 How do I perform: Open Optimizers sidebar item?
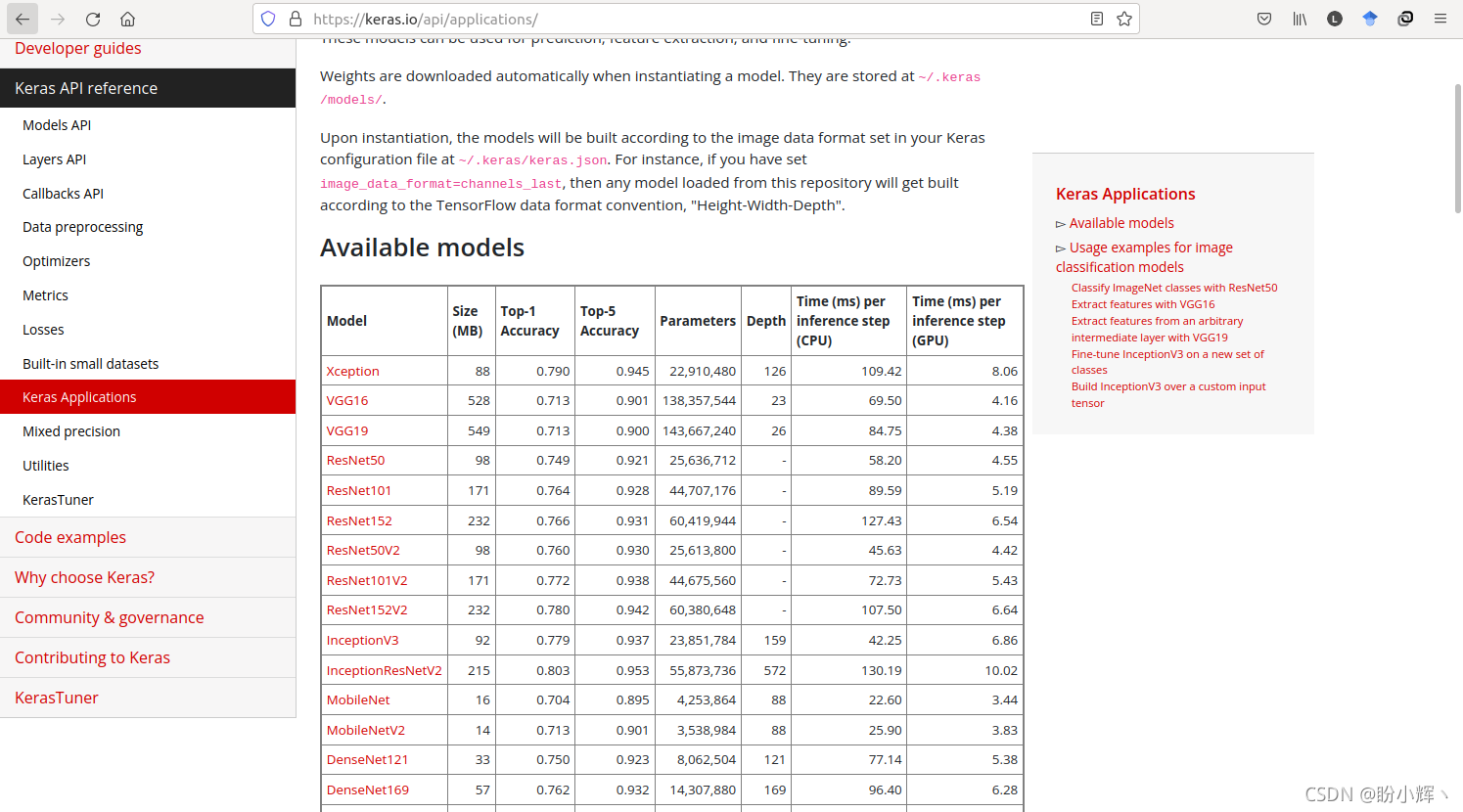[56, 261]
